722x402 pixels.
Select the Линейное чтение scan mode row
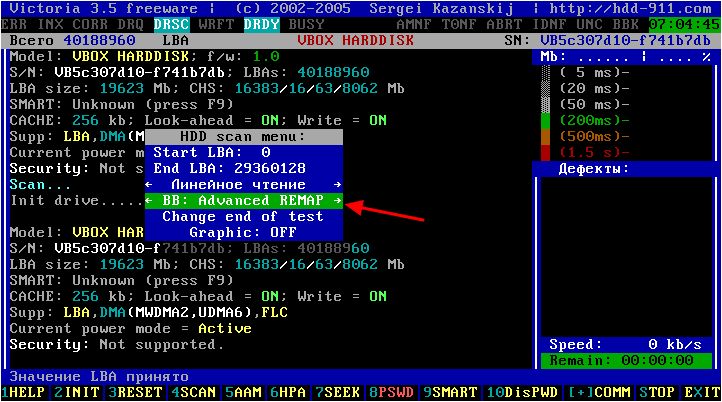pos(244,185)
